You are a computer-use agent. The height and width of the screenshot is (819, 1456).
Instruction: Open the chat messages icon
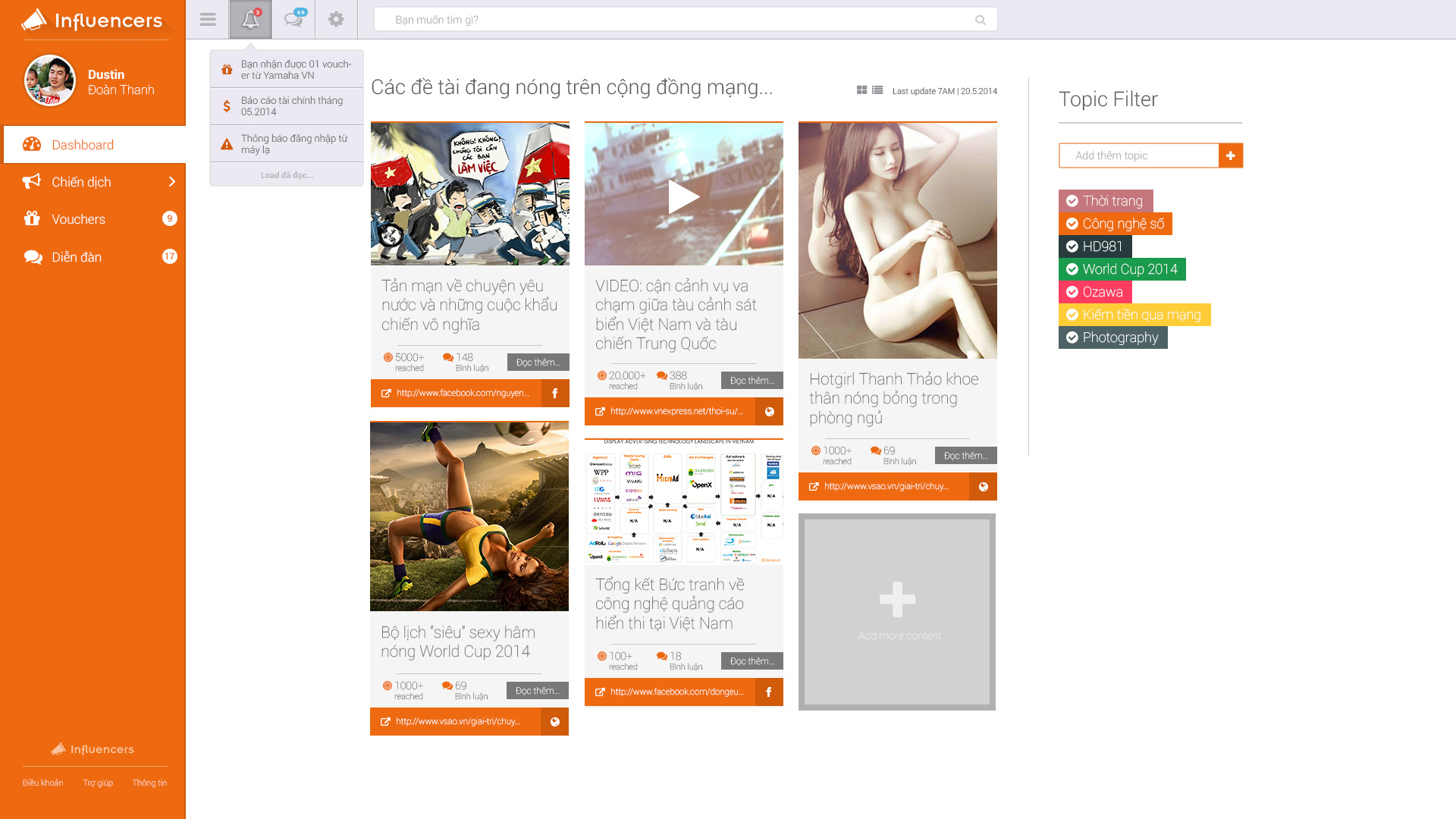[293, 20]
